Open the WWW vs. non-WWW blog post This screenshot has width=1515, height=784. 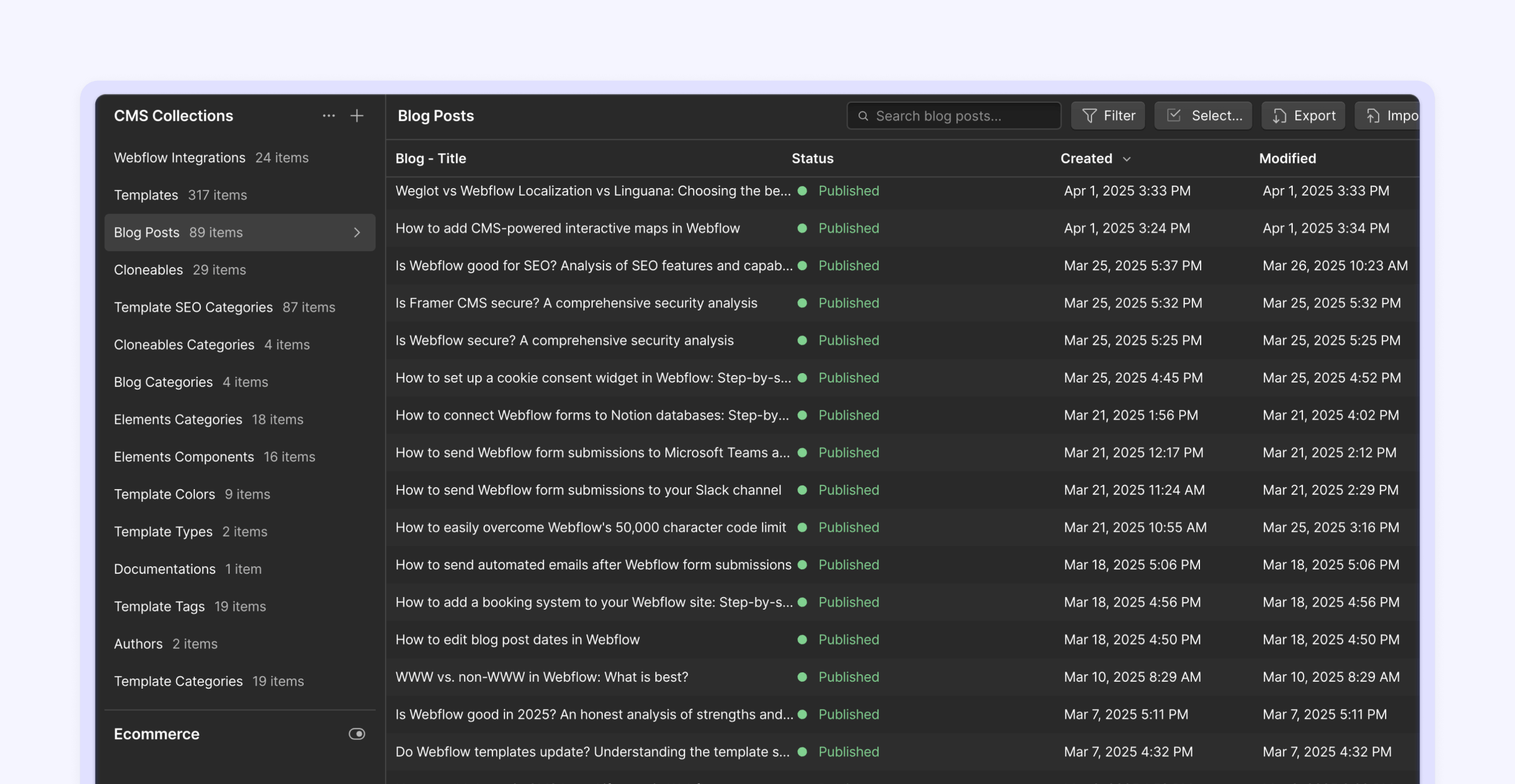(542, 677)
